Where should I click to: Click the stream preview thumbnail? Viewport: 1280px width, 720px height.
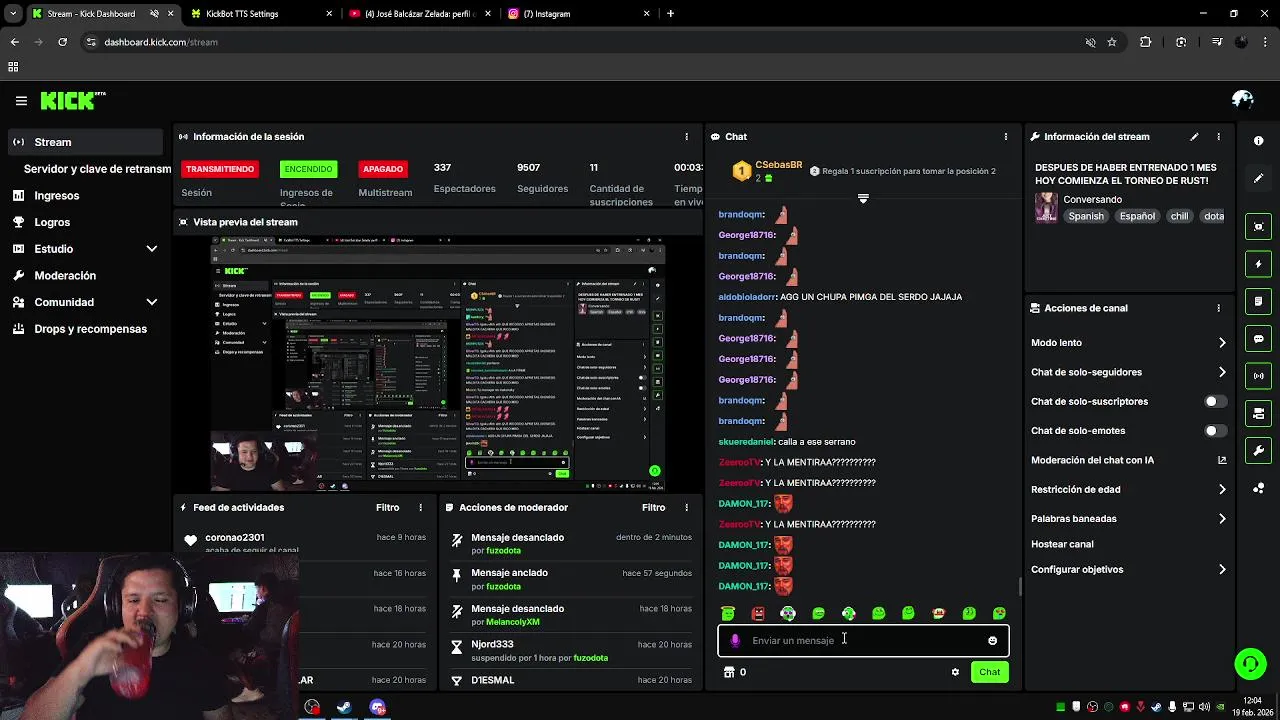pyautogui.click(x=438, y=363)
